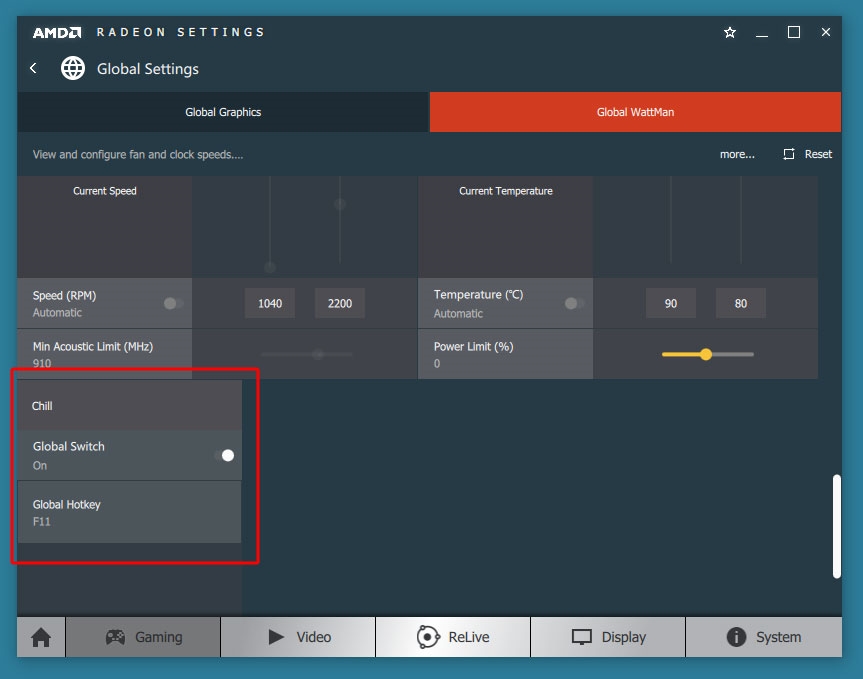The height and width of the screenshot is (679, 863).
Task: Switch to the Global Graphics tab
Action: [x=223, y=112]
